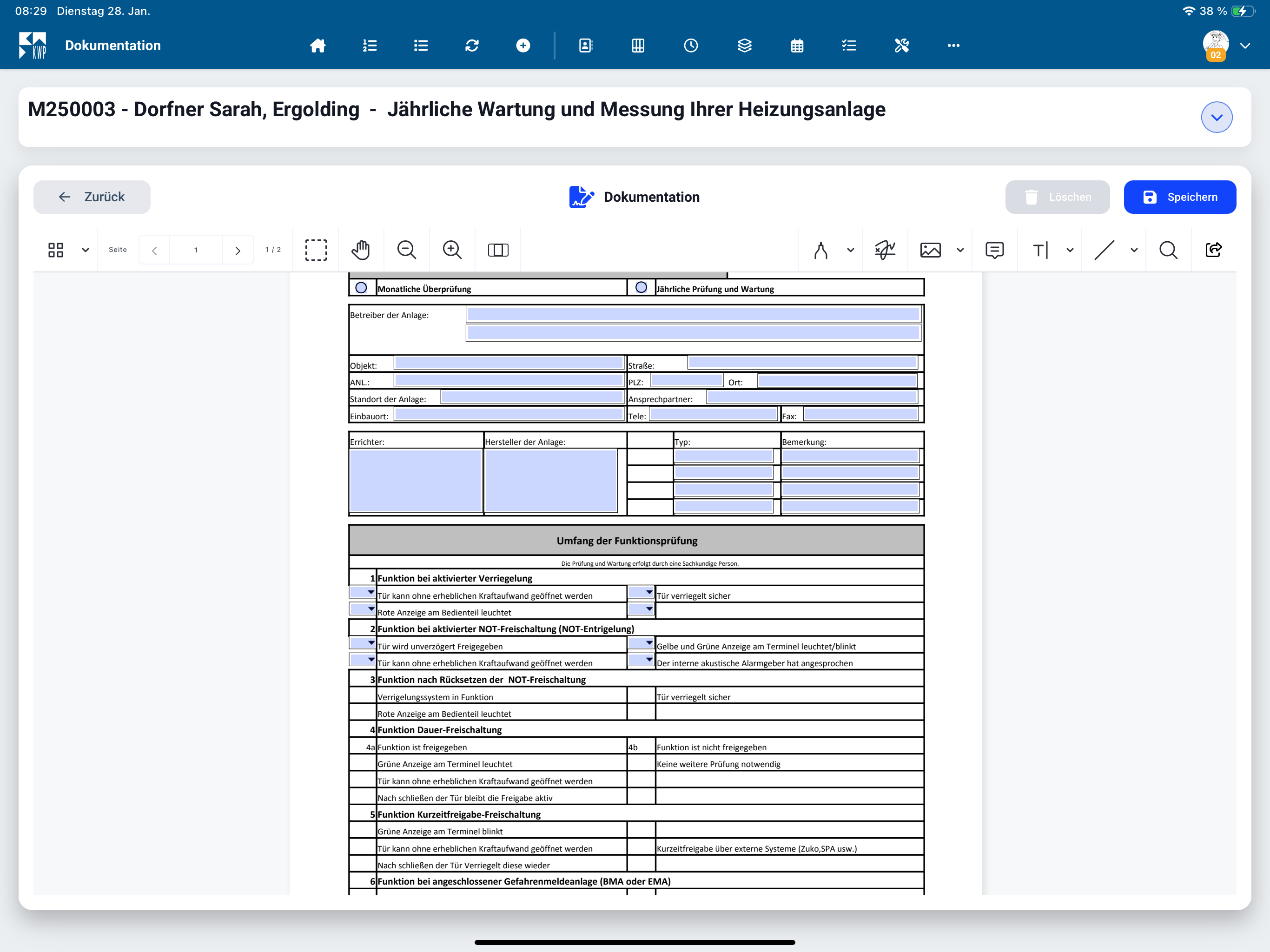Expand the project header details chevron
1270x952 pixels.
point(1216,117)
